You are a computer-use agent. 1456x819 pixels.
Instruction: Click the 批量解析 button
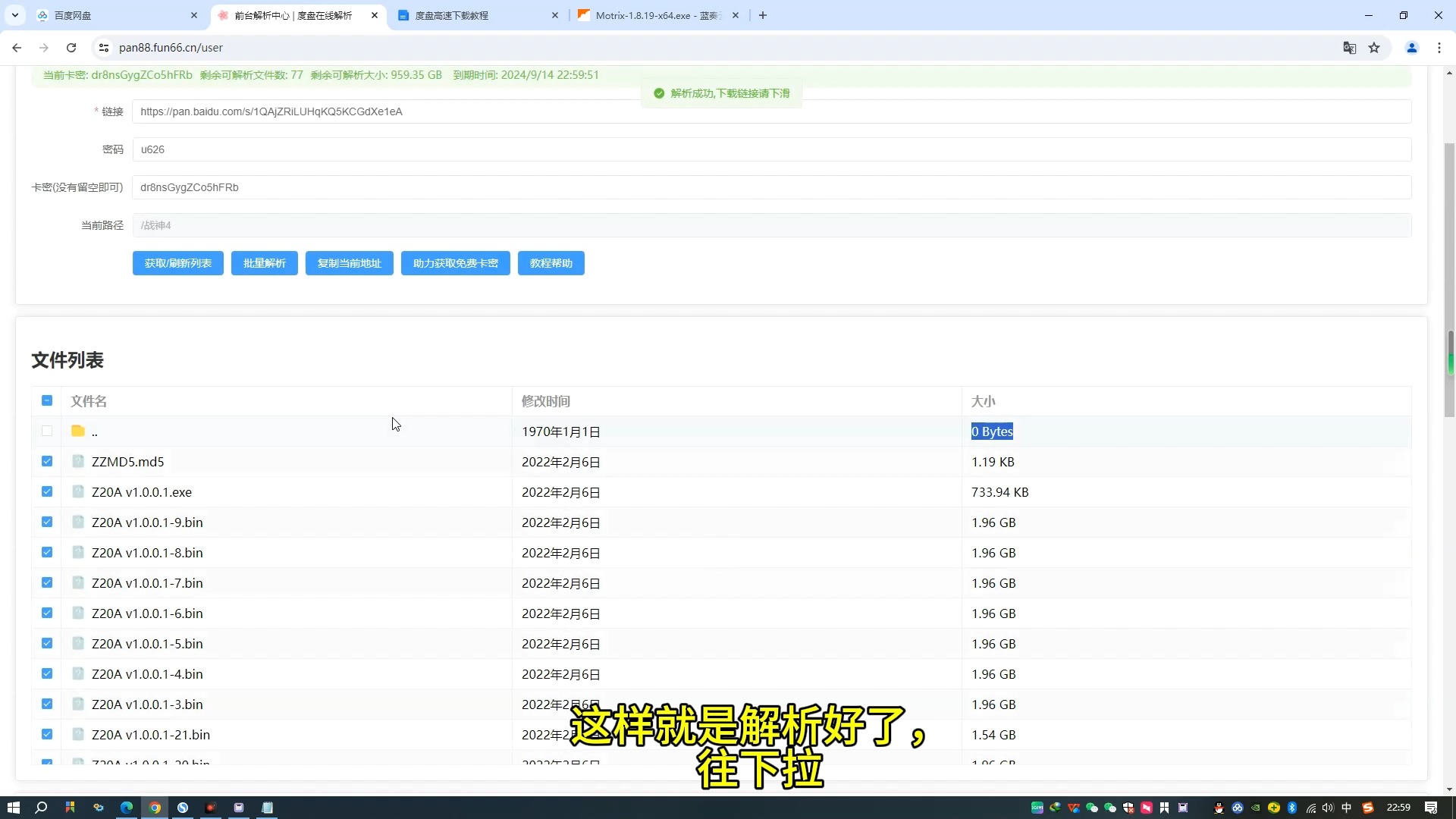[265, 263]
